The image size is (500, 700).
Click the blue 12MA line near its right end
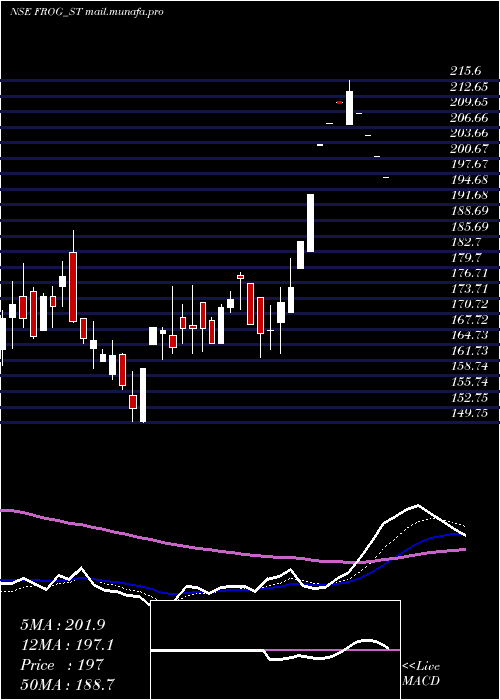455,533
